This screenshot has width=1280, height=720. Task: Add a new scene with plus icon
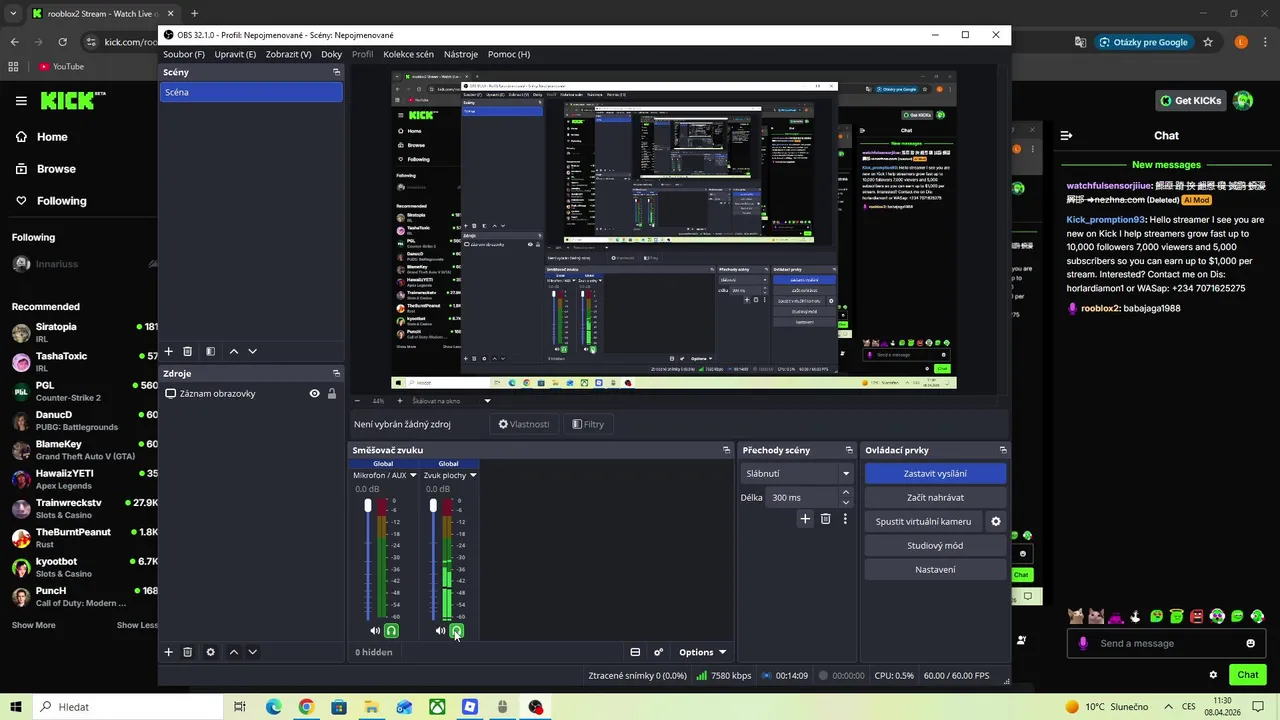tap(168, 352)
